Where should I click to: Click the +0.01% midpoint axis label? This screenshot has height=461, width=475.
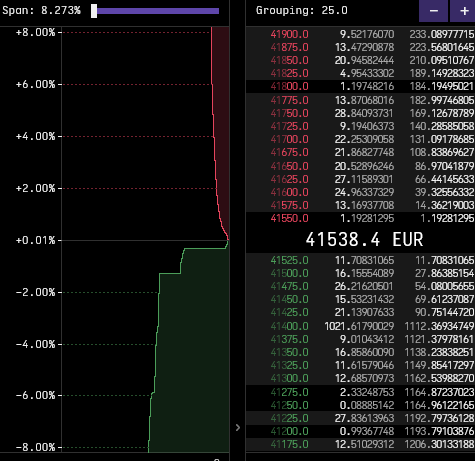click(35, 240)
